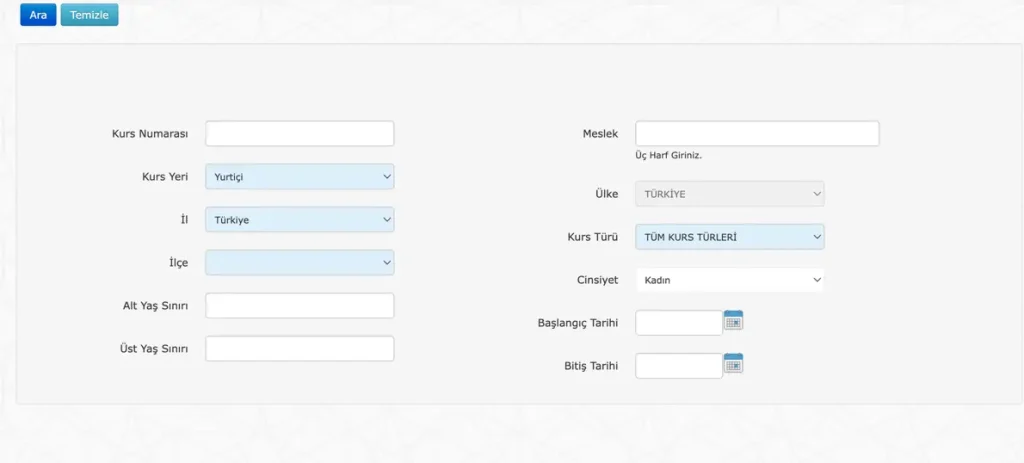Open the disabled Ülke dropdown showing TÜRKİYE

[730, 194]
